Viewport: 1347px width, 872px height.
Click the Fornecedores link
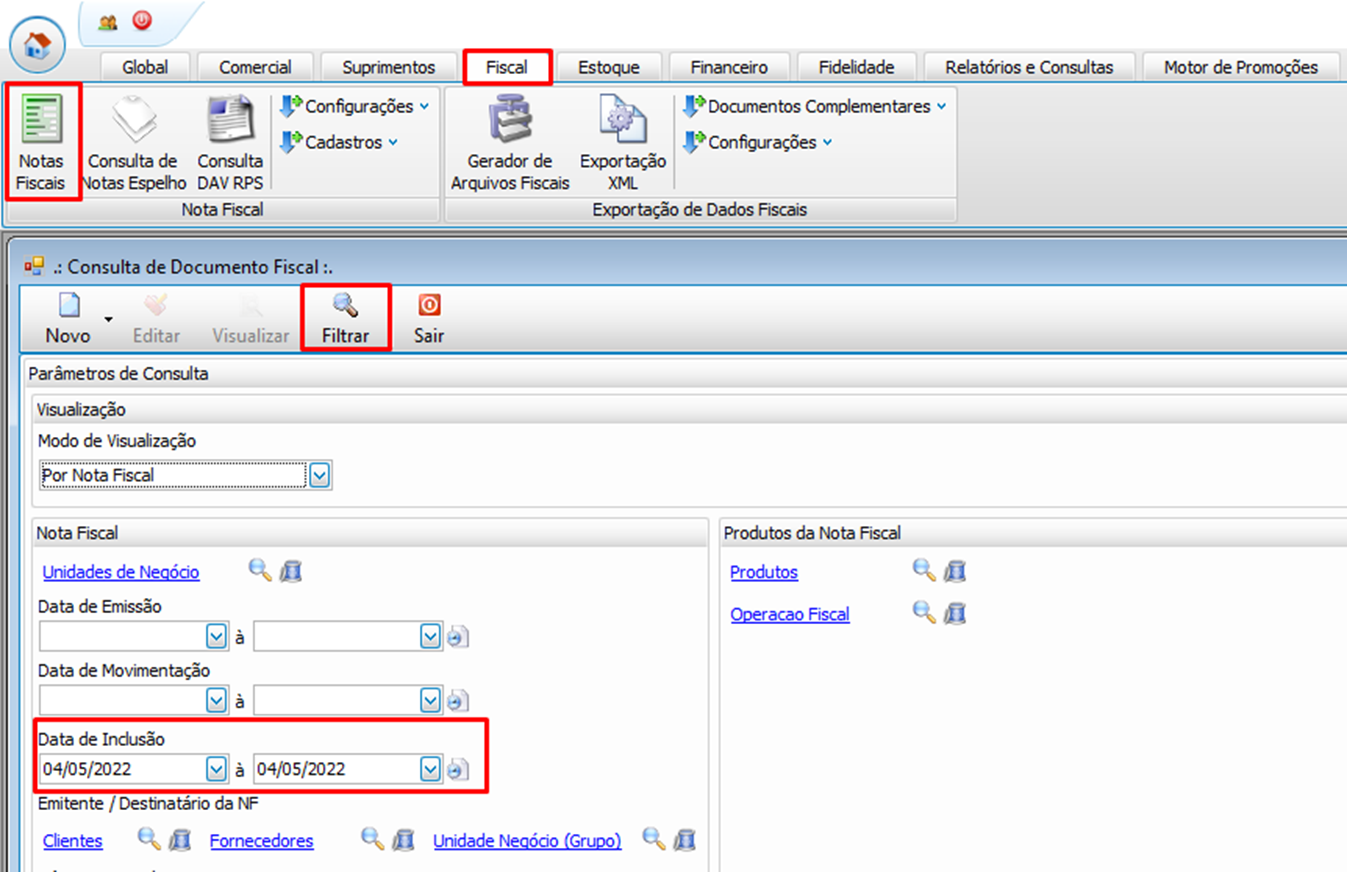262,841
